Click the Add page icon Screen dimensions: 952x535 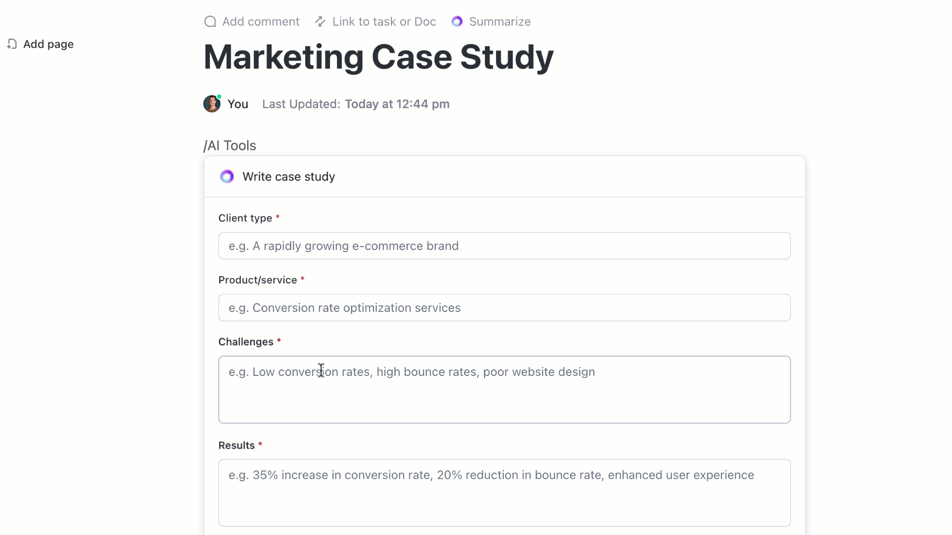tap(12, 44)
